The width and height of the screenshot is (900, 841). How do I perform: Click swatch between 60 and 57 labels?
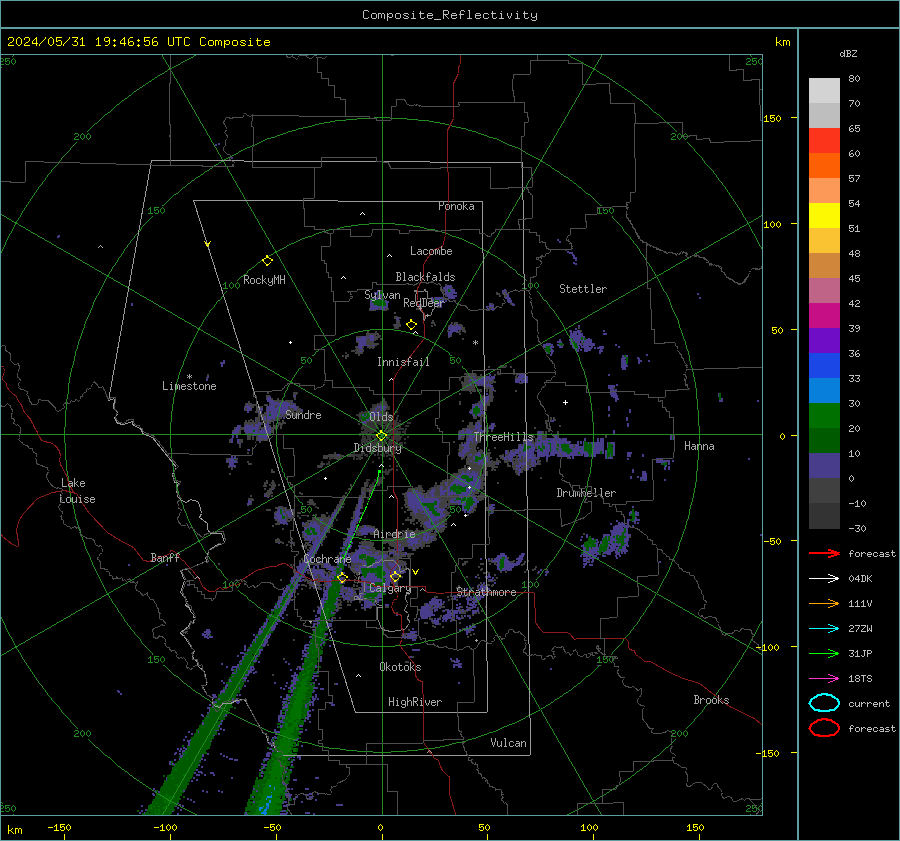(824, 166)
